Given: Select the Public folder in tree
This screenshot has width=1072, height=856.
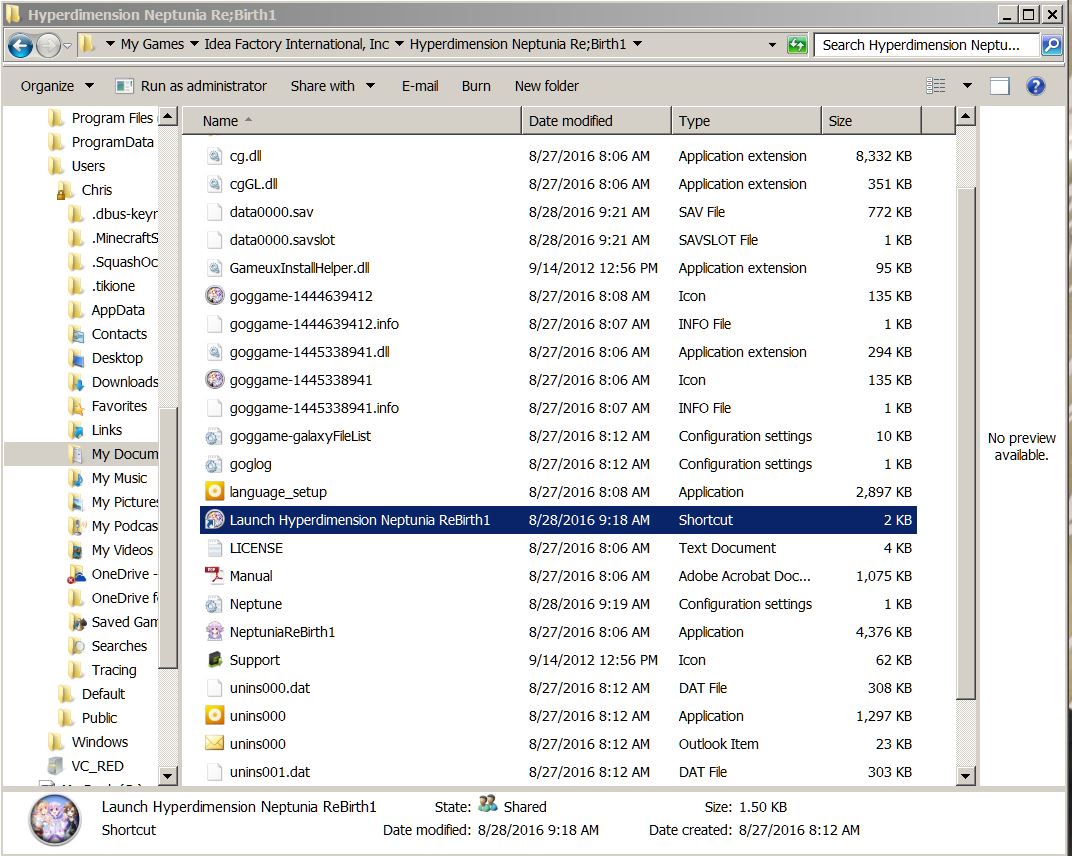Looking at the screenshot, I should point(99,718).
